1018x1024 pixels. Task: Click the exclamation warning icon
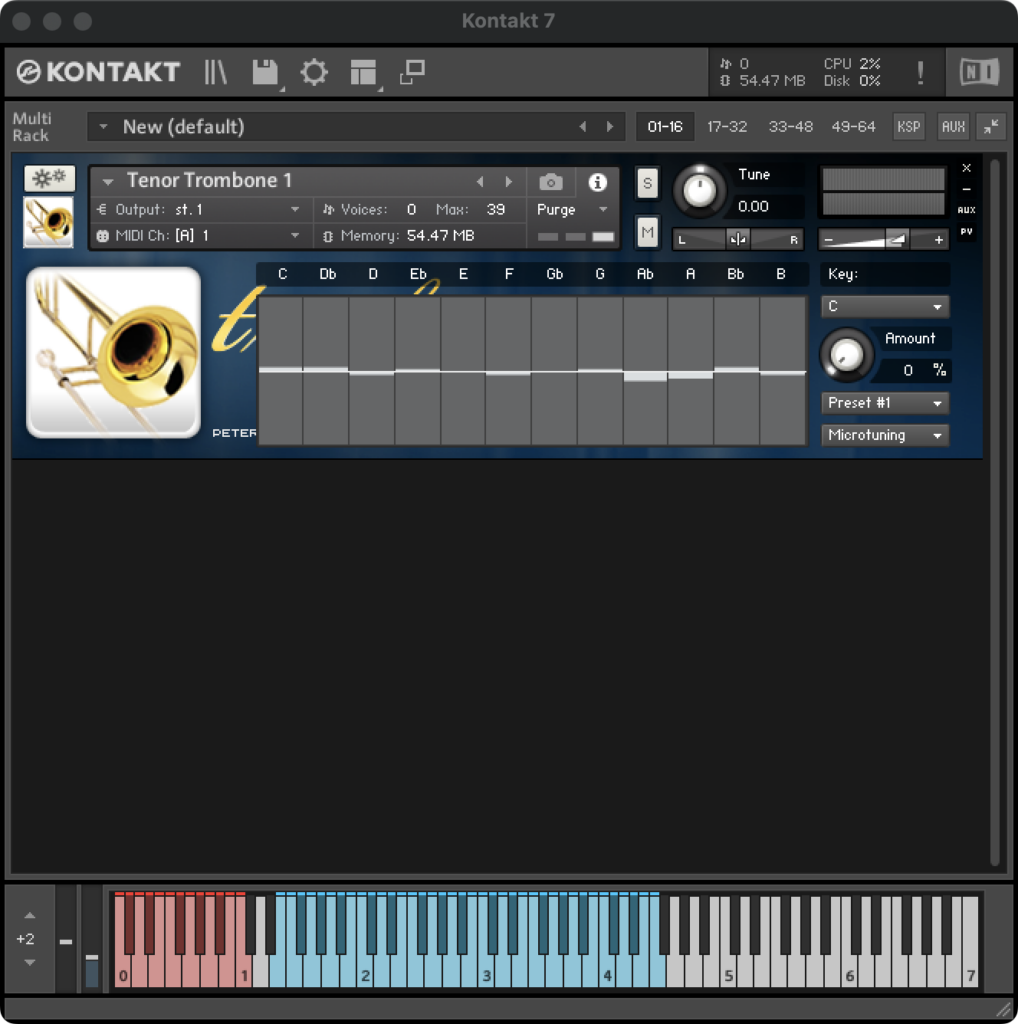coord(920,72)
